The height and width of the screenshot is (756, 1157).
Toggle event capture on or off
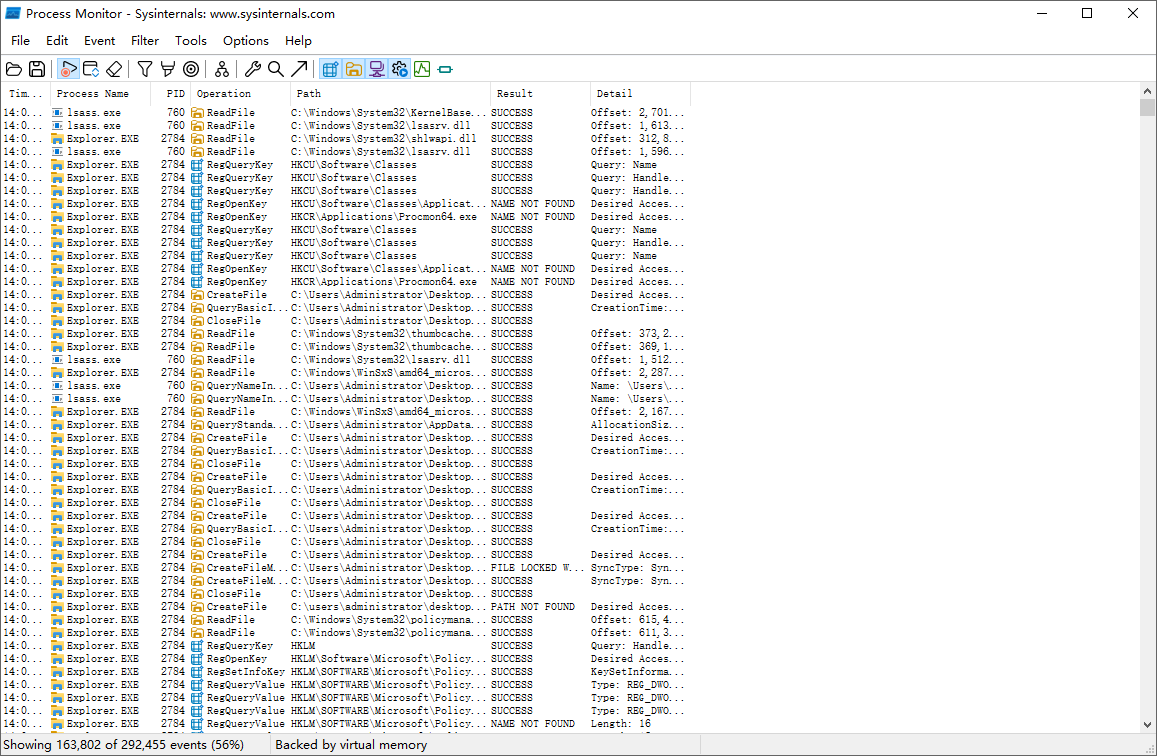(x=68, y=69)
